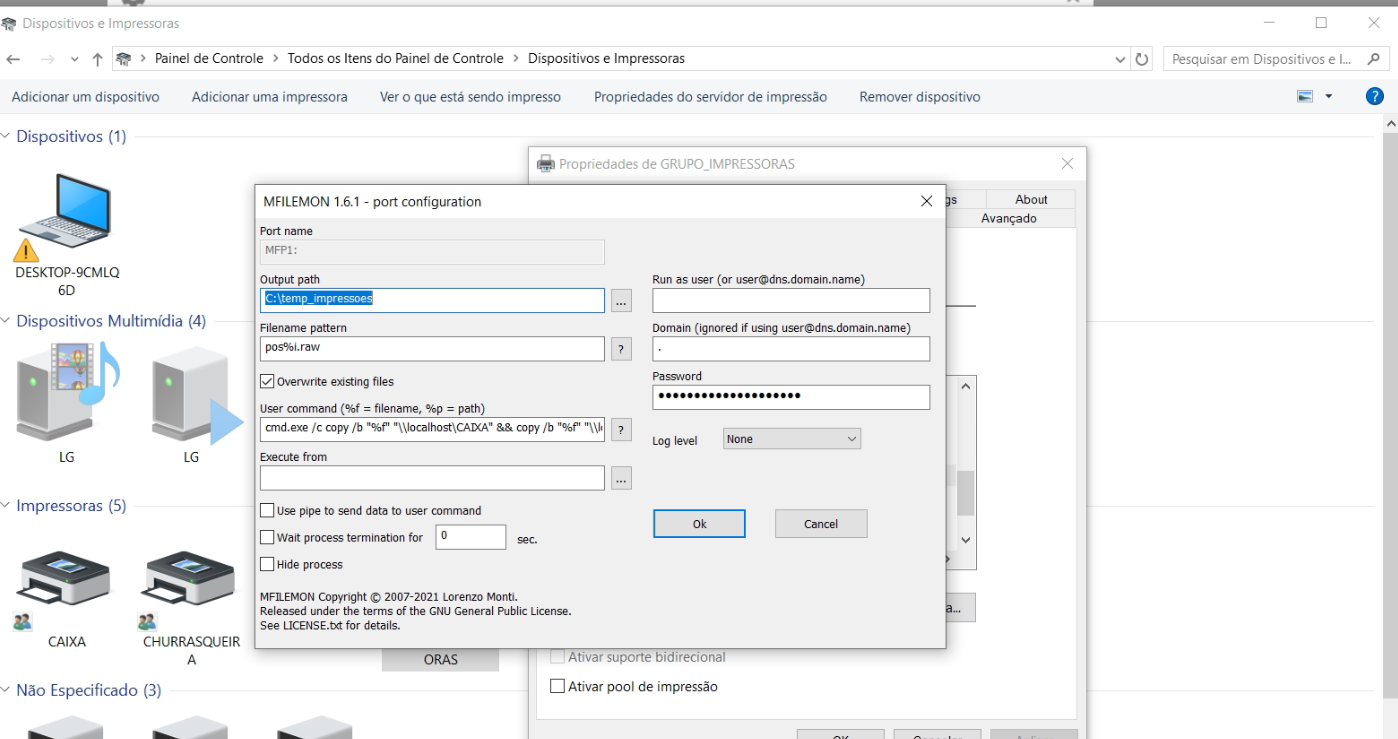Screen dimensions: 1398x739
Task: Enable Hide process option
Action: [267, 563]
